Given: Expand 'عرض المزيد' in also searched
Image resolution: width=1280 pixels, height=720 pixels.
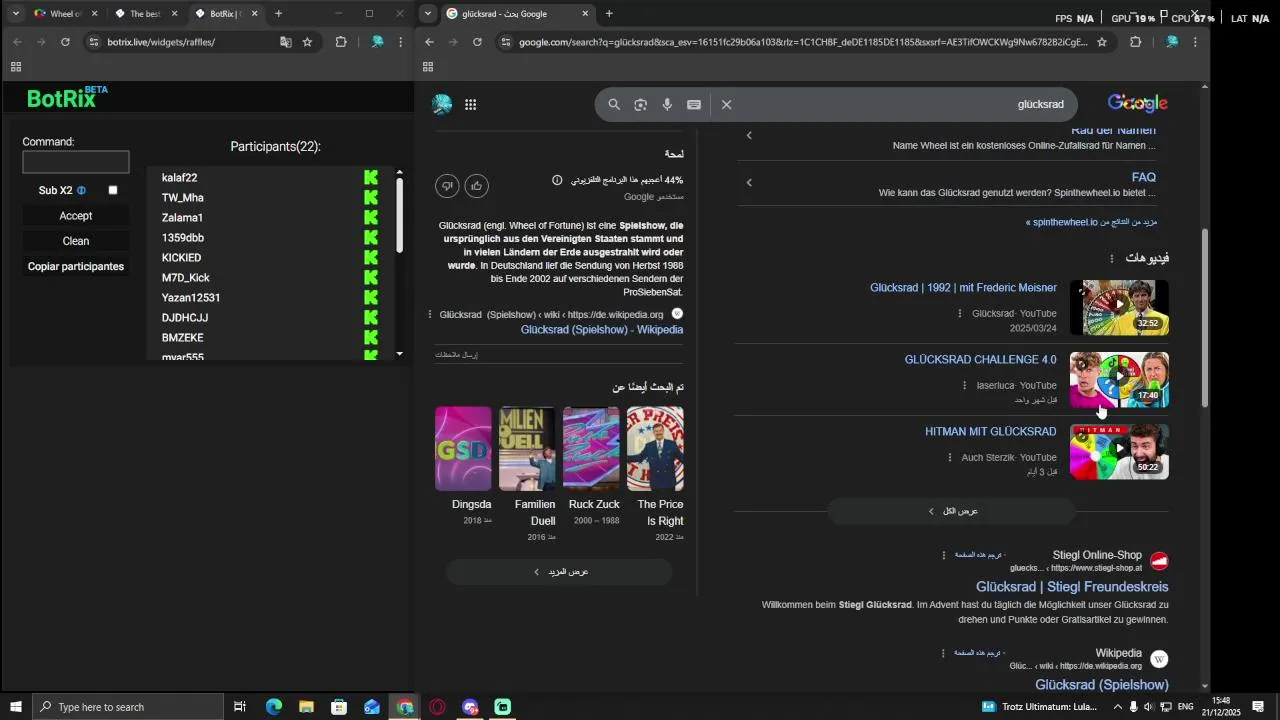Looking at the screenshot, I should (559, 572).
